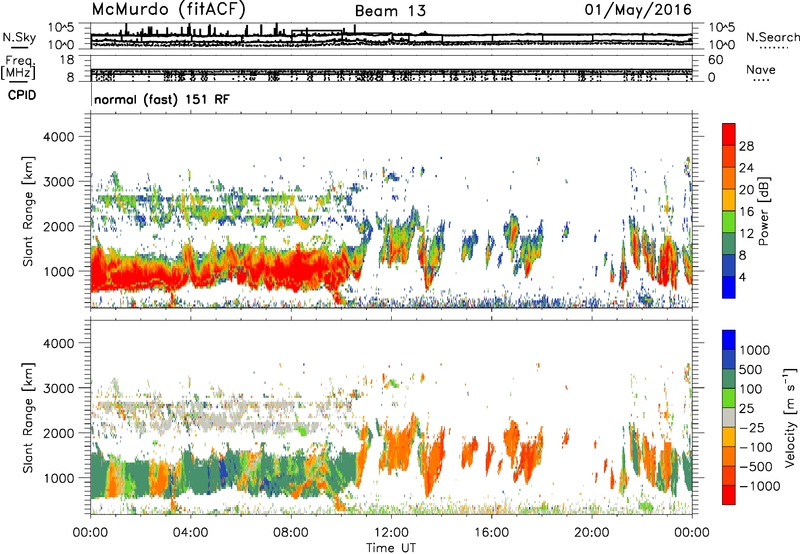
Task: Click the "2000" tick of the Power panel
Action: [x=58, y=226]
